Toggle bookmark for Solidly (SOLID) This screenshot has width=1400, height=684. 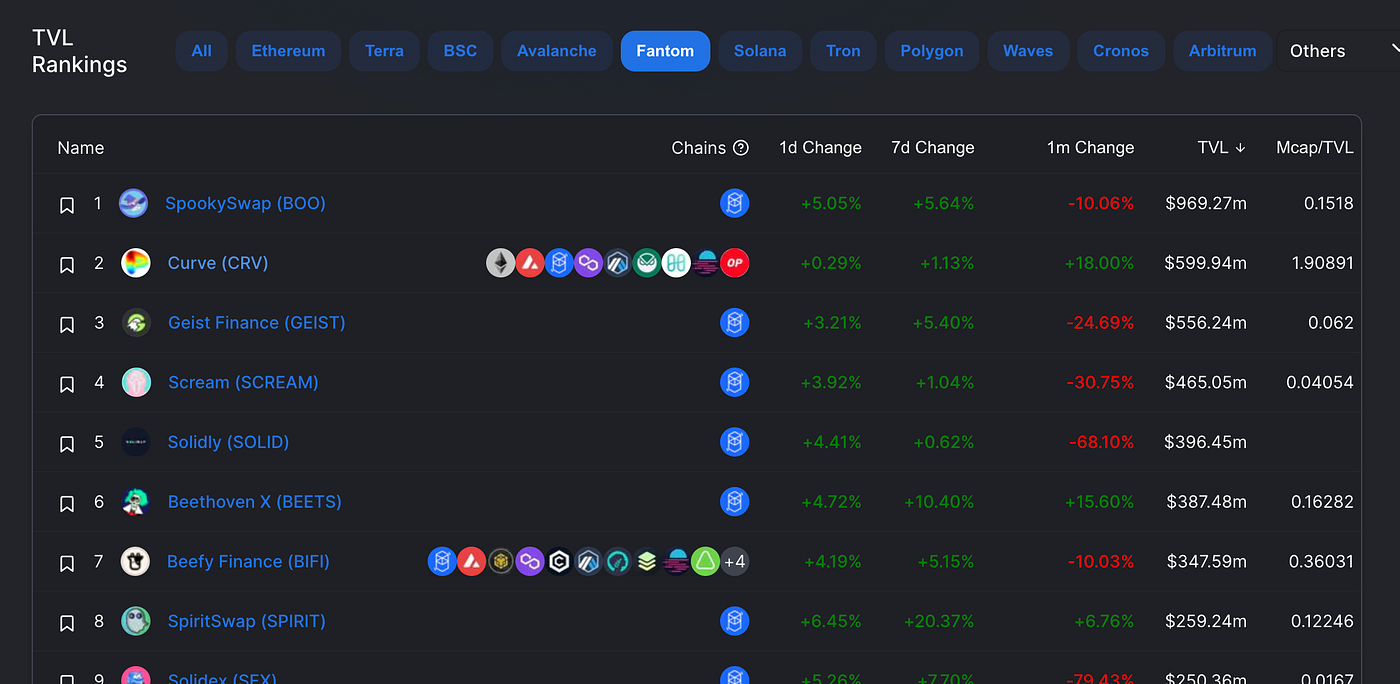pyautogui.click(x=67, y=444)
